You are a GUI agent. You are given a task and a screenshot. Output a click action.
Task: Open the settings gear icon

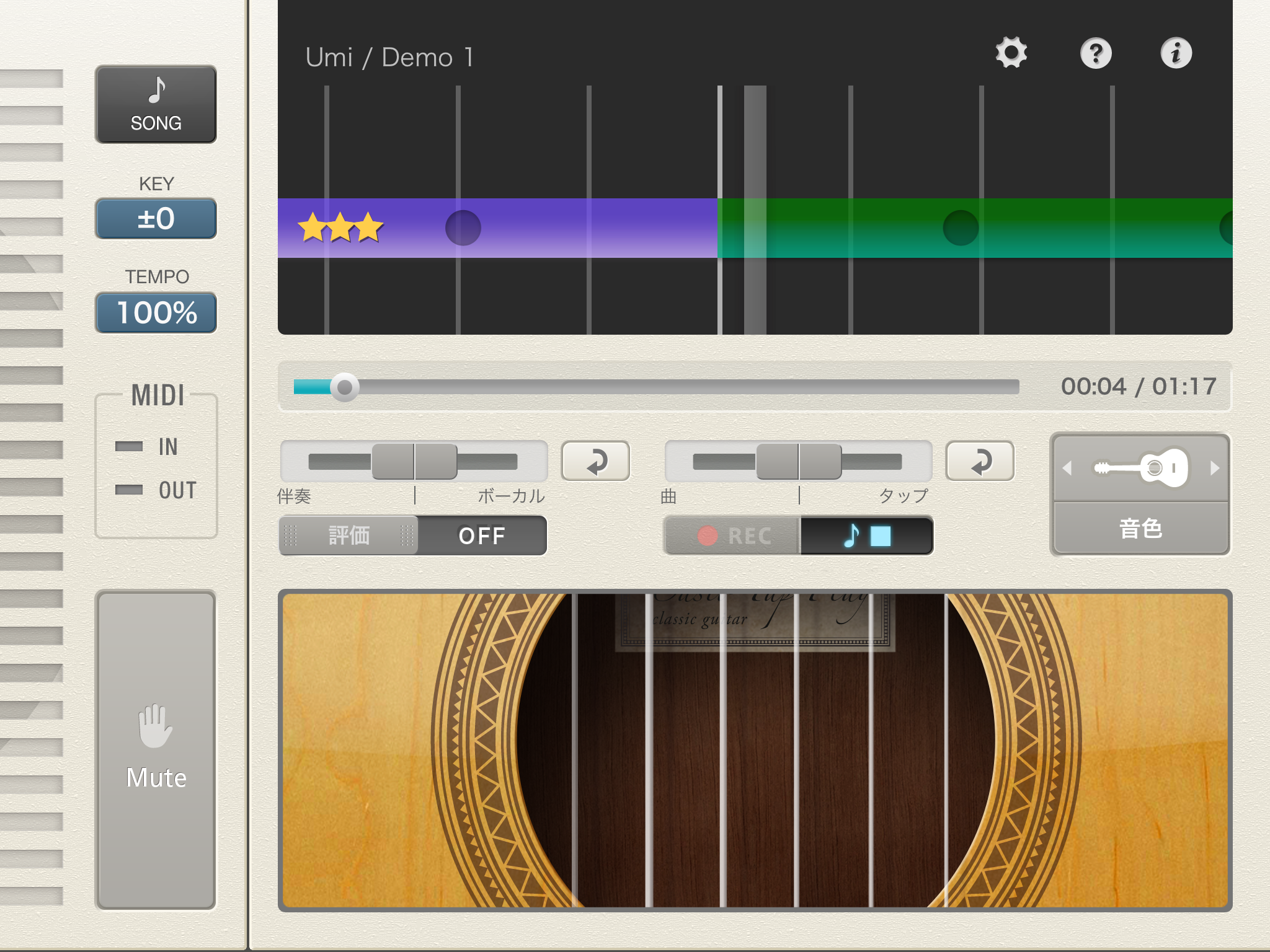[1011, 53]
